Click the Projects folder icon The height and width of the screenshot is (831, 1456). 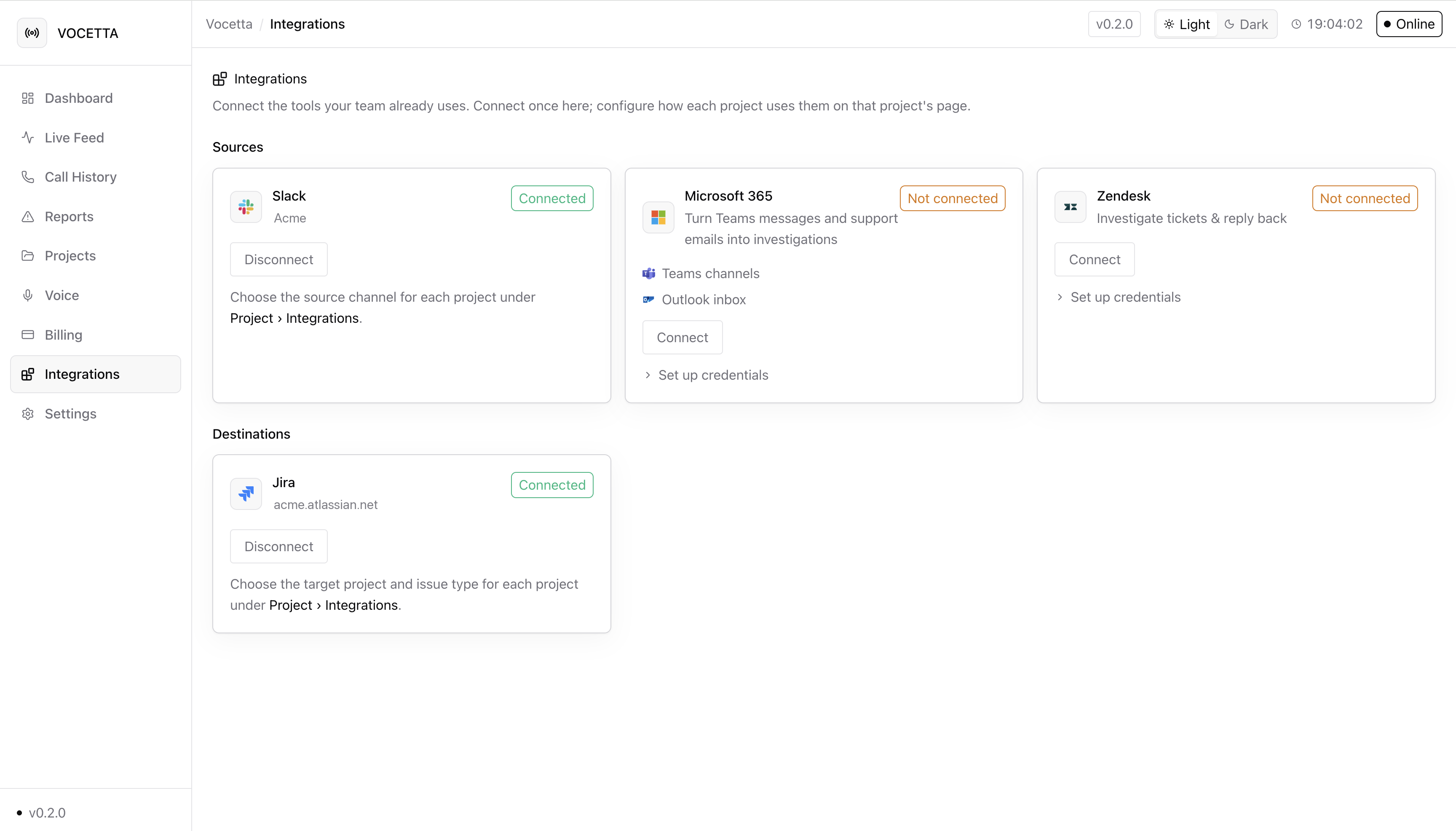[27, 256]
